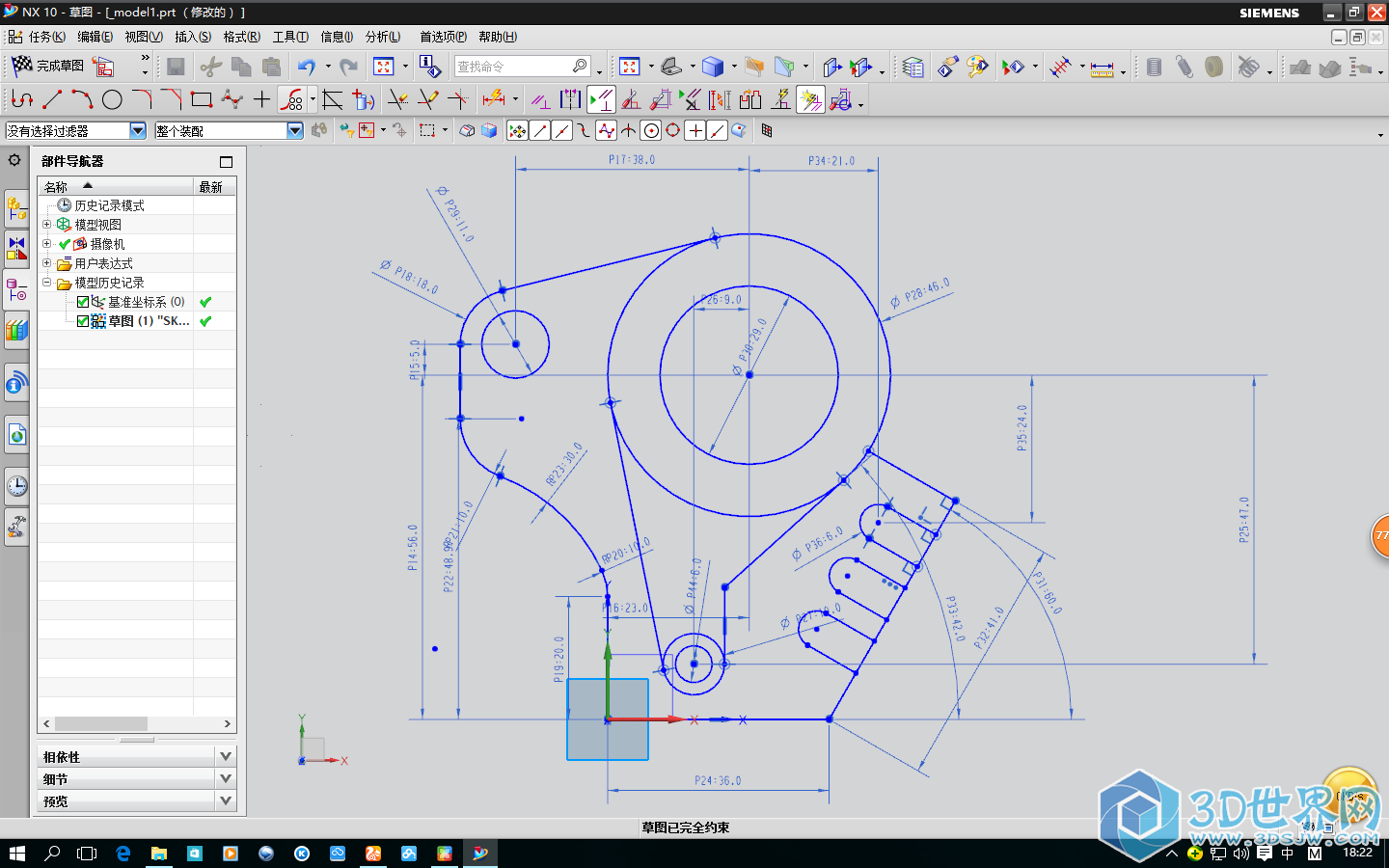This screenshot has height=868, width=1389.
Task: Expand the 模型视图 tree node
Action: [x=46, y=224]
